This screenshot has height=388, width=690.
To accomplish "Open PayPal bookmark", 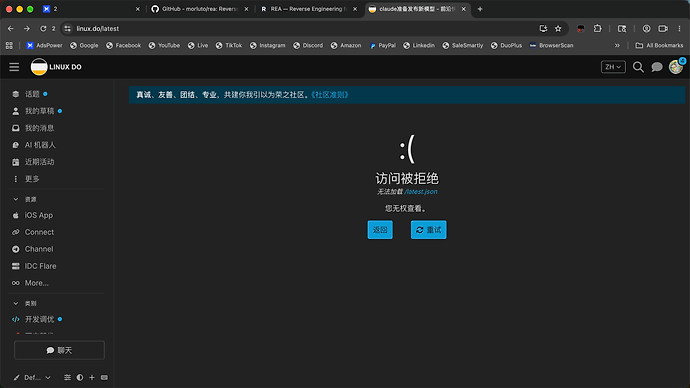I will click(x=382, y=45).
